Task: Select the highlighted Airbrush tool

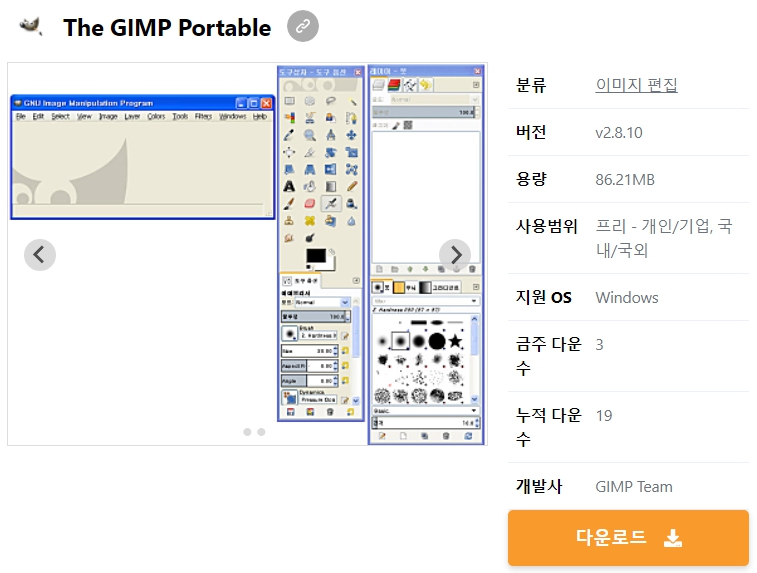Action: point(331,204)
